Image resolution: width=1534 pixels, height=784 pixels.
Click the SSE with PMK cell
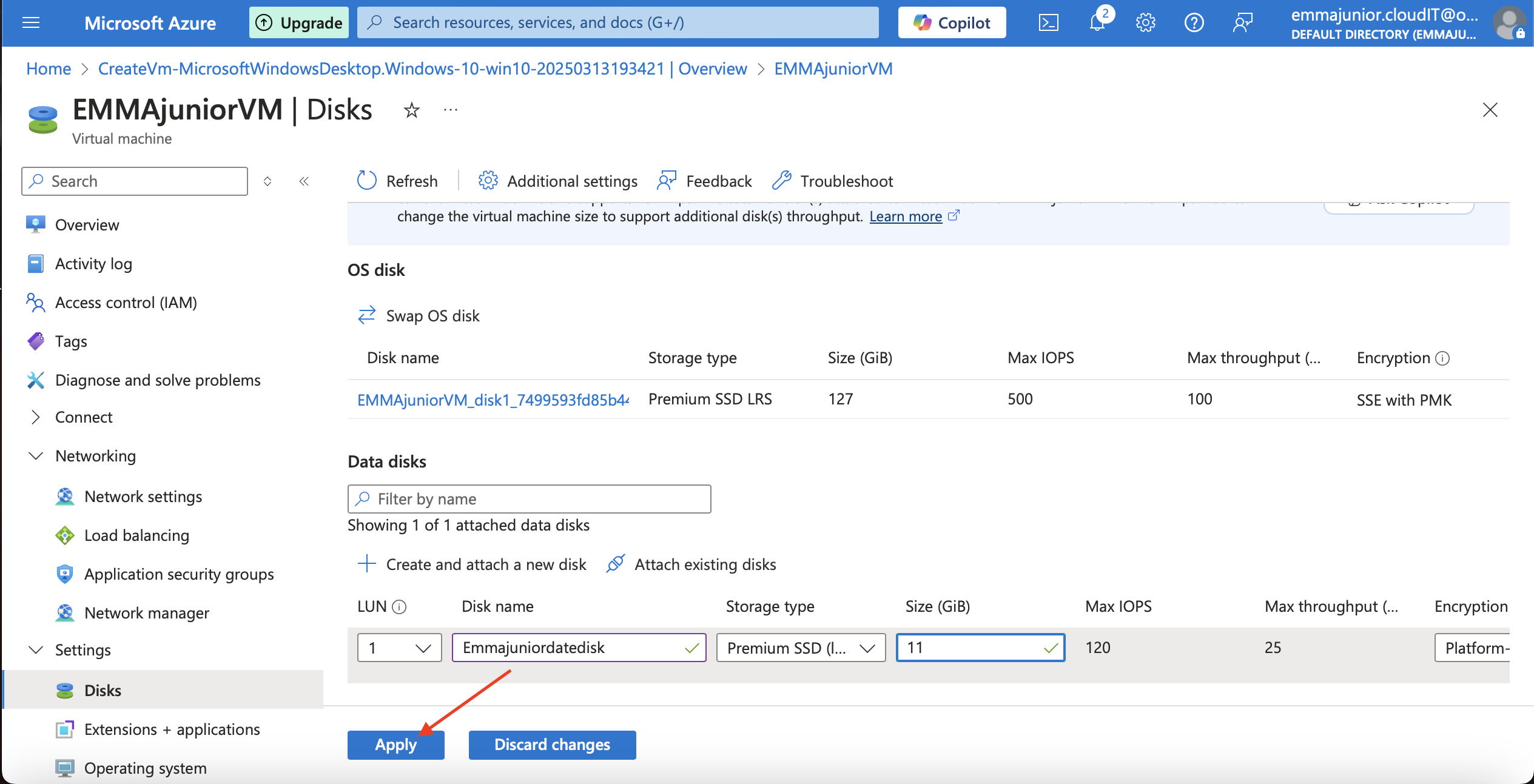click(1404, 400)
